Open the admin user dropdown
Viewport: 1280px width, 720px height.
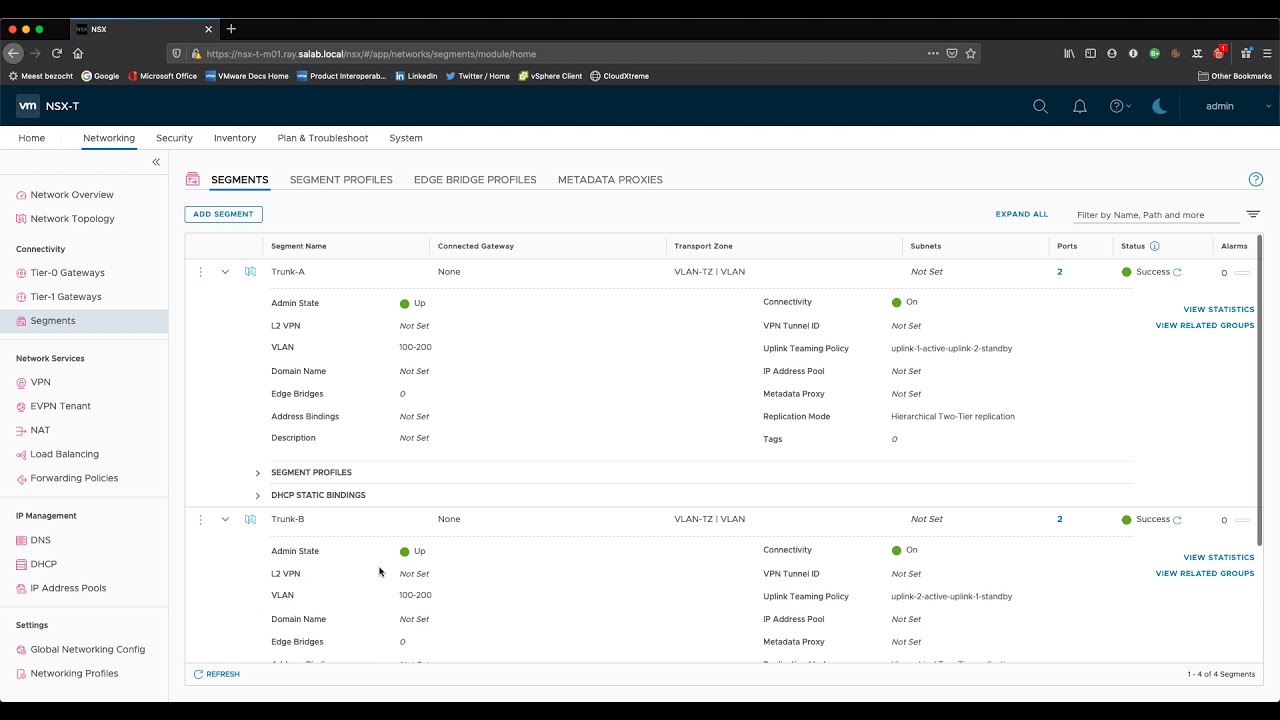click(1238, 106)
